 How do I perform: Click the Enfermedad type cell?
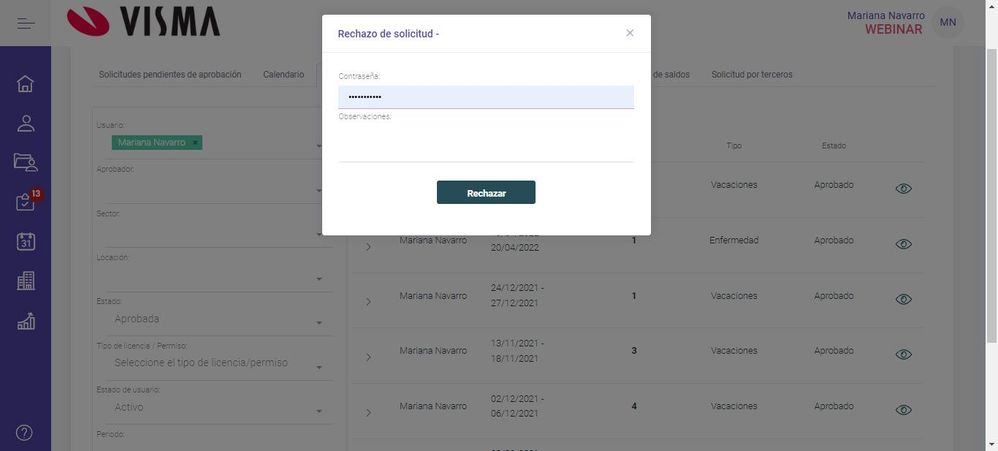[x=734, y=240]
